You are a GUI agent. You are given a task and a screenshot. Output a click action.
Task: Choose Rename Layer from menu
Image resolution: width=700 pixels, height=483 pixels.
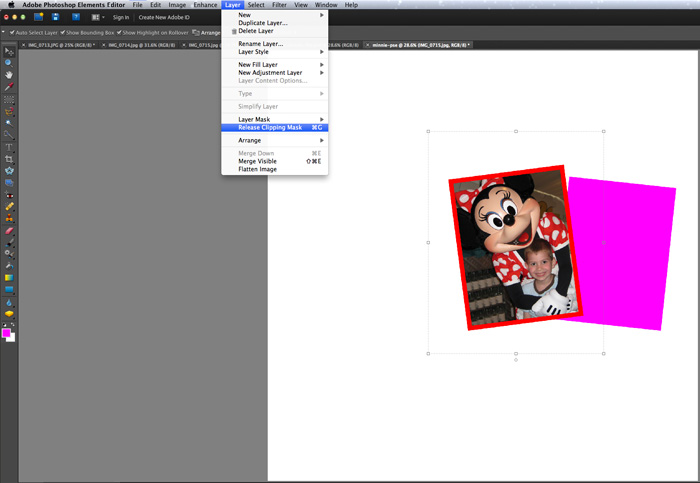(x=275, y=44)
